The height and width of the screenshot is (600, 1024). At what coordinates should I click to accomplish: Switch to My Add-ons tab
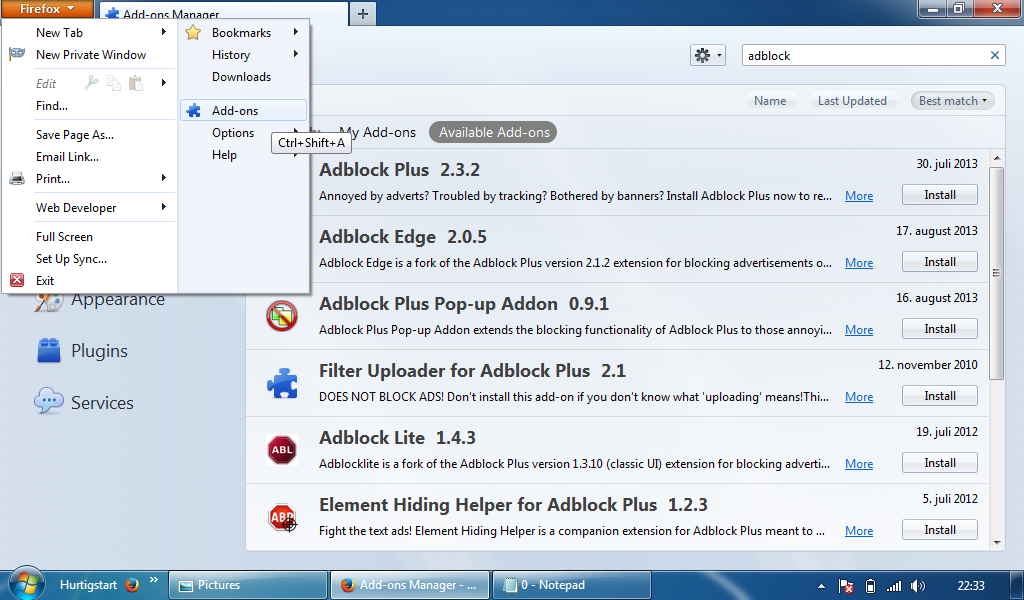(377, 132)
